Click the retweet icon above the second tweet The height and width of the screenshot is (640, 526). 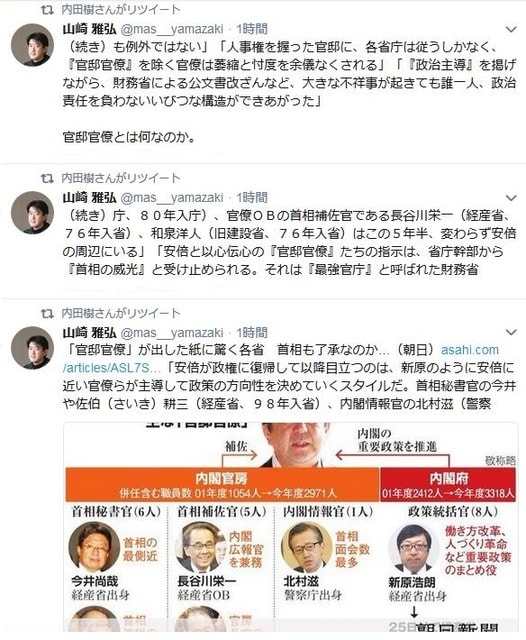(x=47, y=178)
